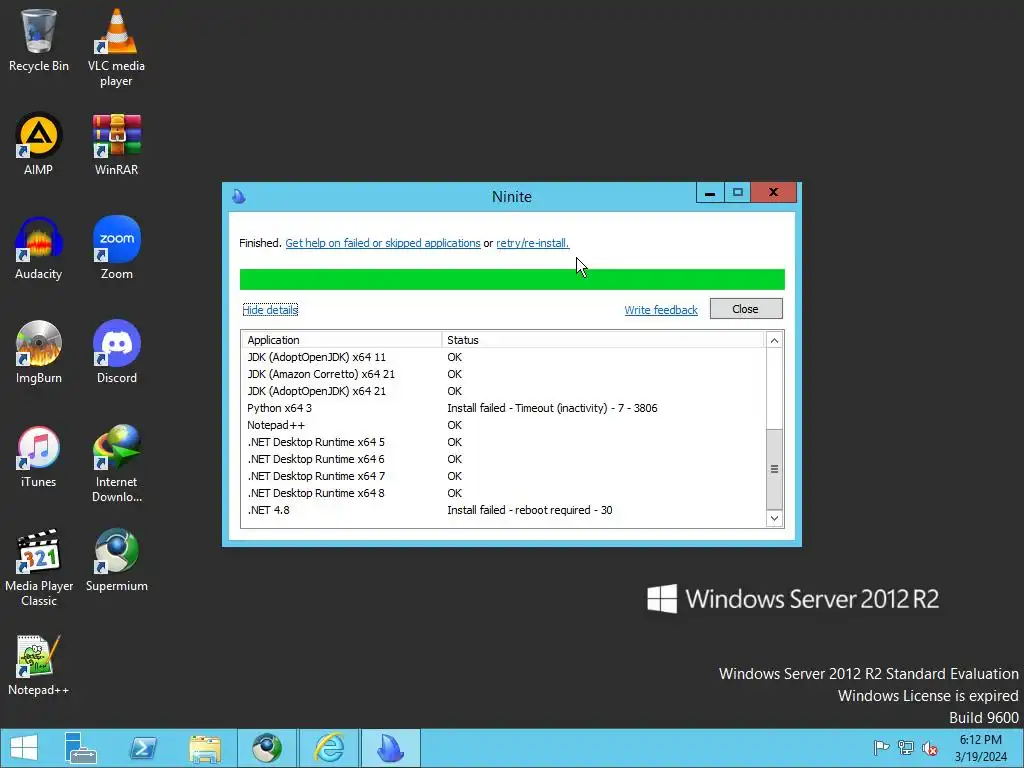The width and height of the screenshot is (1024, 768).
Task: Select the Media Player Classic shortcut
Action: coord(39,567)
